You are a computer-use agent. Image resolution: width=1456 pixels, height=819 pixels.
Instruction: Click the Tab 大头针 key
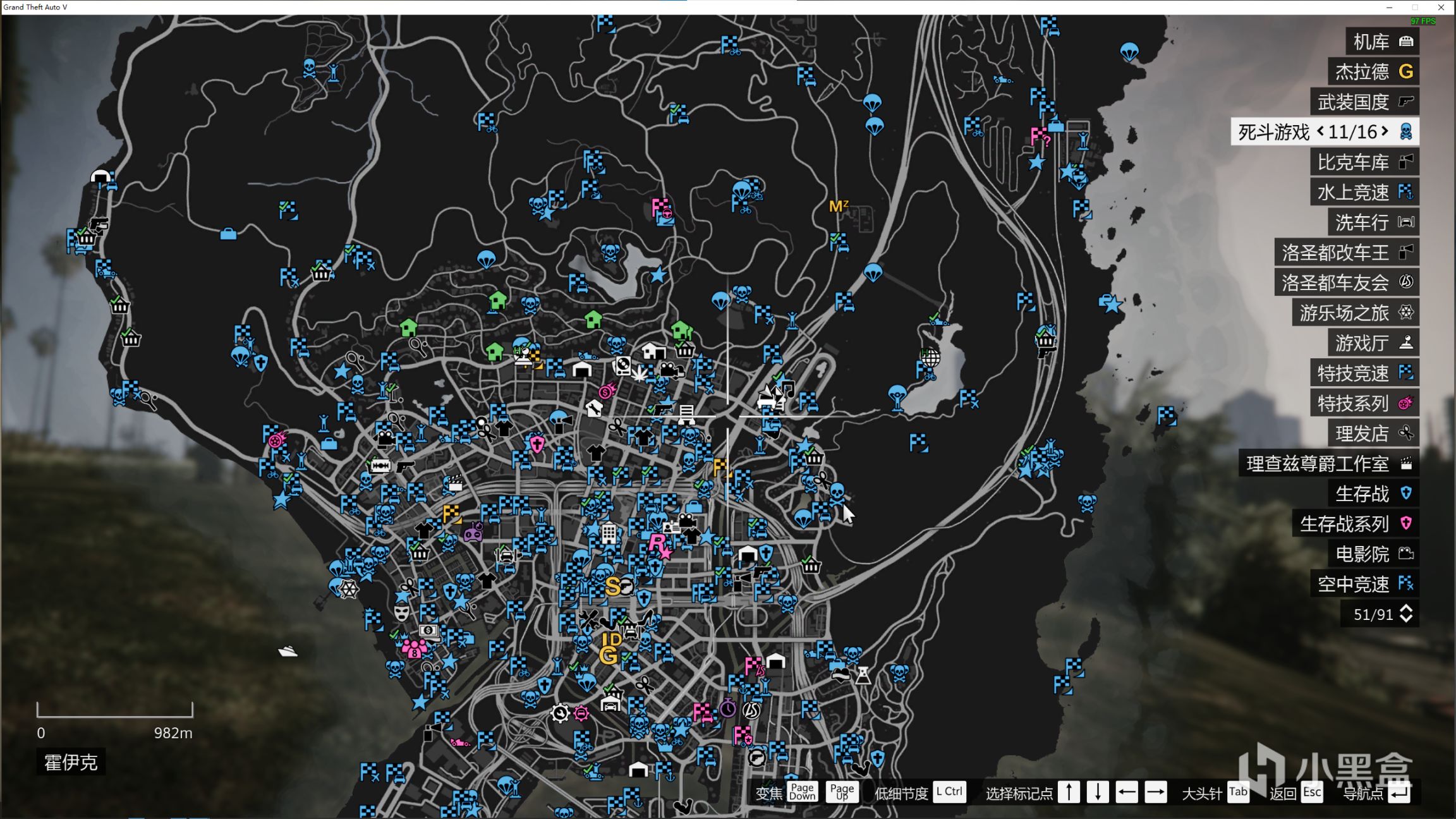[1238, 792]
